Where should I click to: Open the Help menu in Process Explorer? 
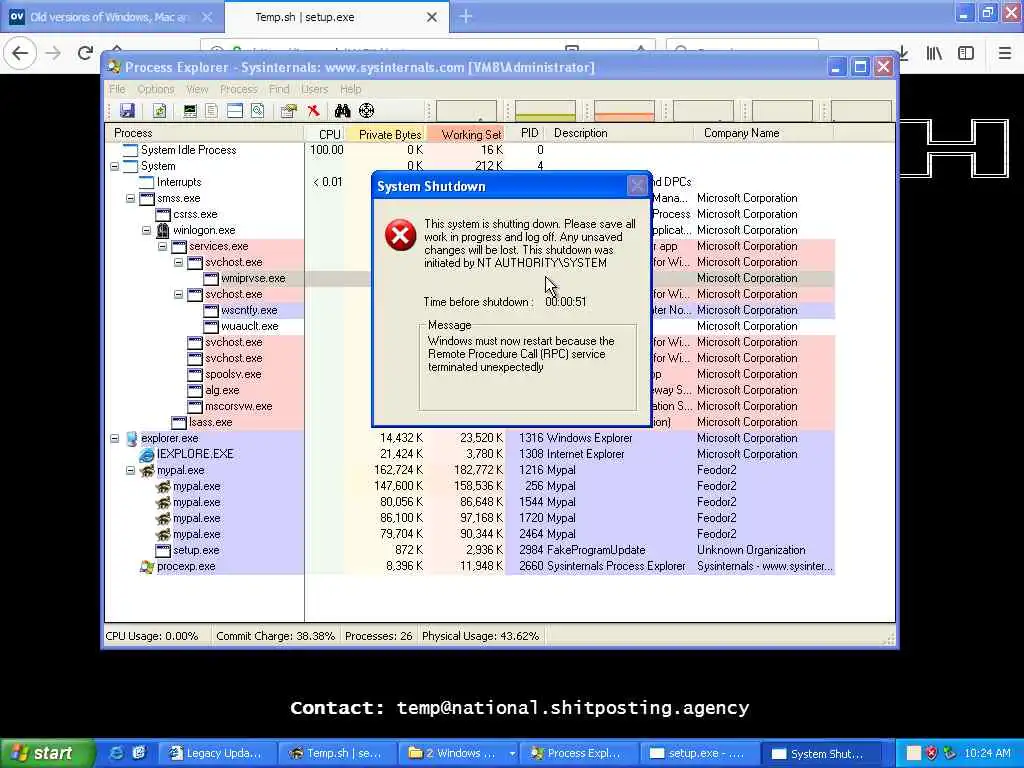point(350,89)
